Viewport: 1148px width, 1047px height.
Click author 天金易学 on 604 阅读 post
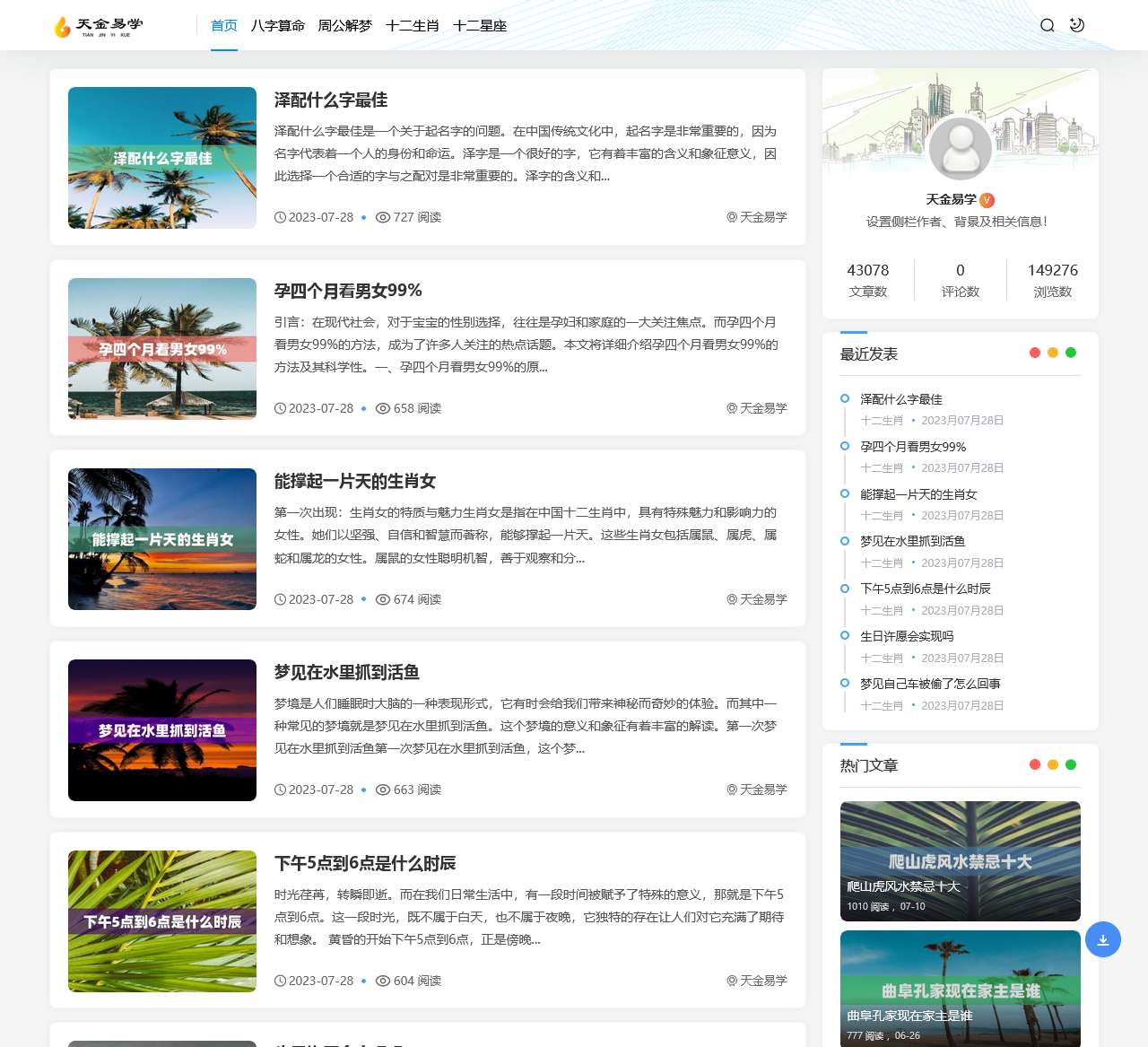click(763, 981)
